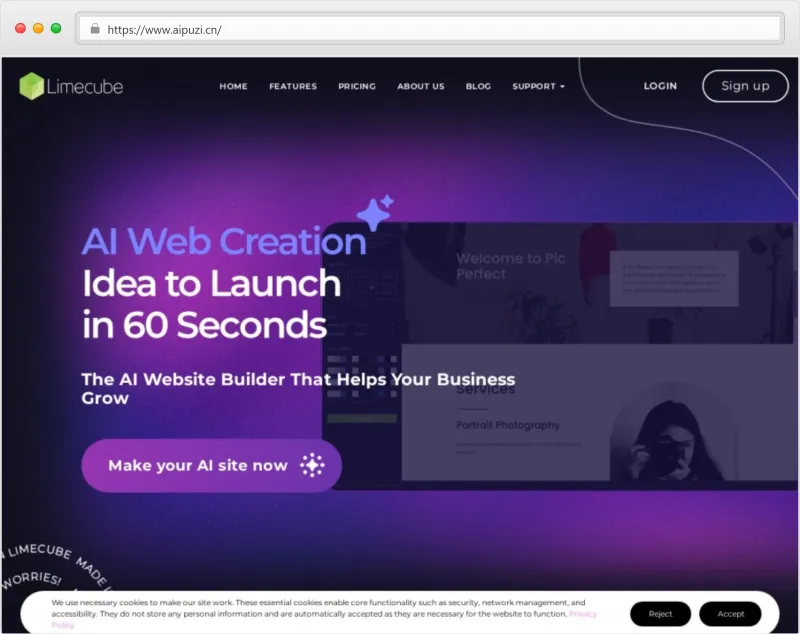Visit the About Us page

(420, 86)
